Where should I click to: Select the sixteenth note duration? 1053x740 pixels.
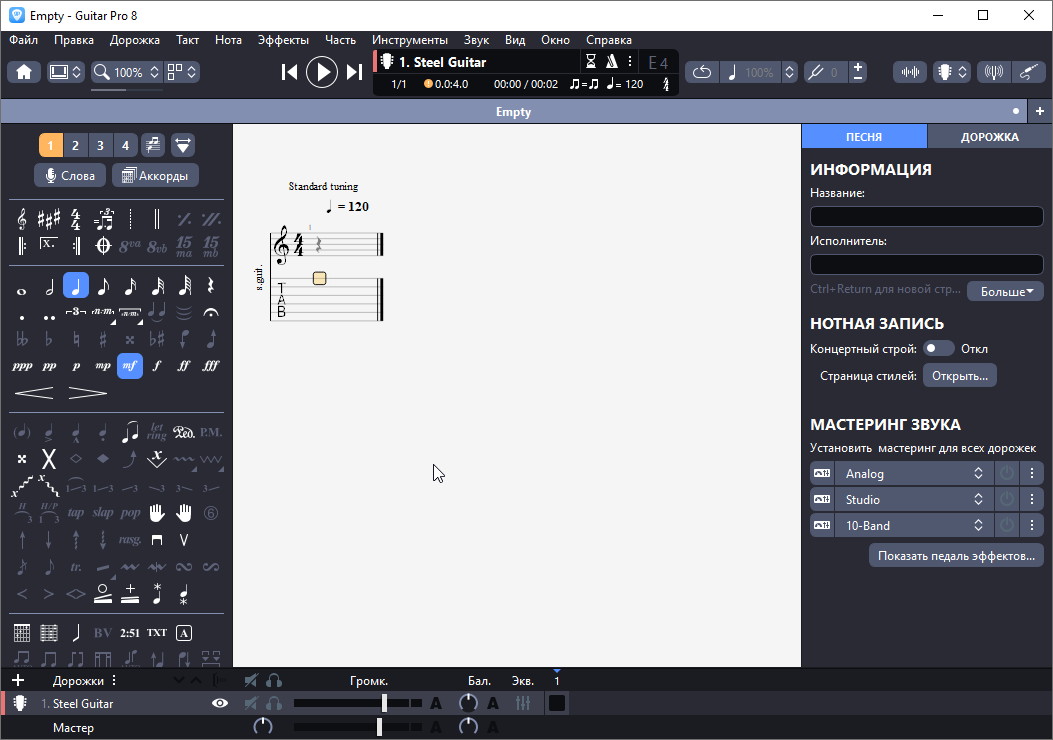click(x=130, y=287)
